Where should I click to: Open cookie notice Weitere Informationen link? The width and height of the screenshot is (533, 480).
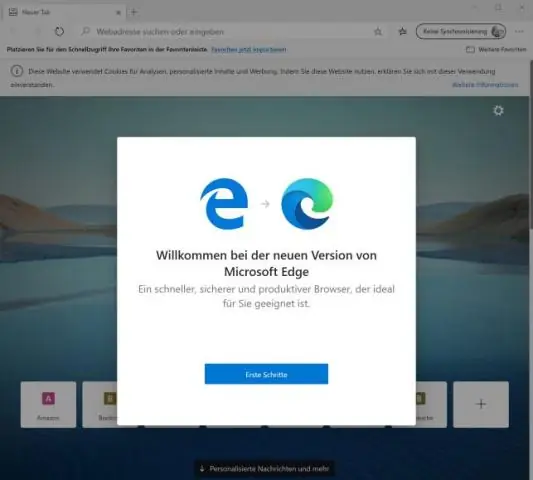tap(485, 85)
